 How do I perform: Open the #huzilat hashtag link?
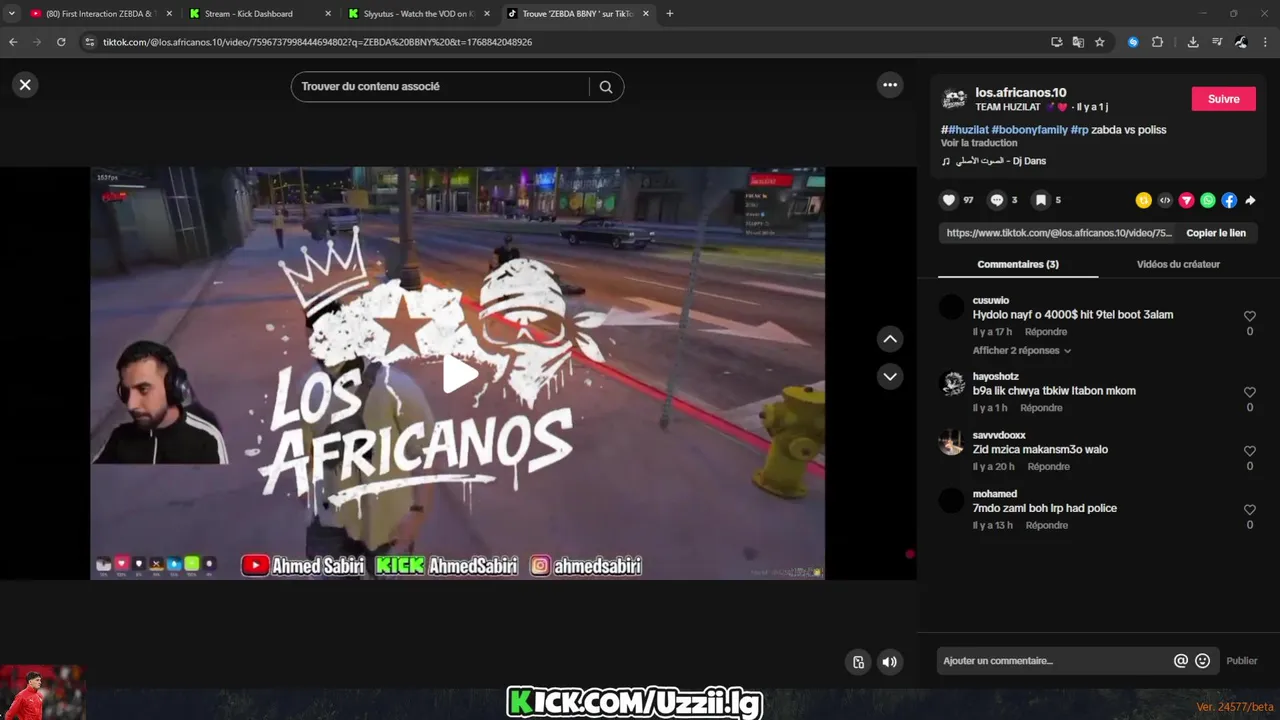coord(968,130)
